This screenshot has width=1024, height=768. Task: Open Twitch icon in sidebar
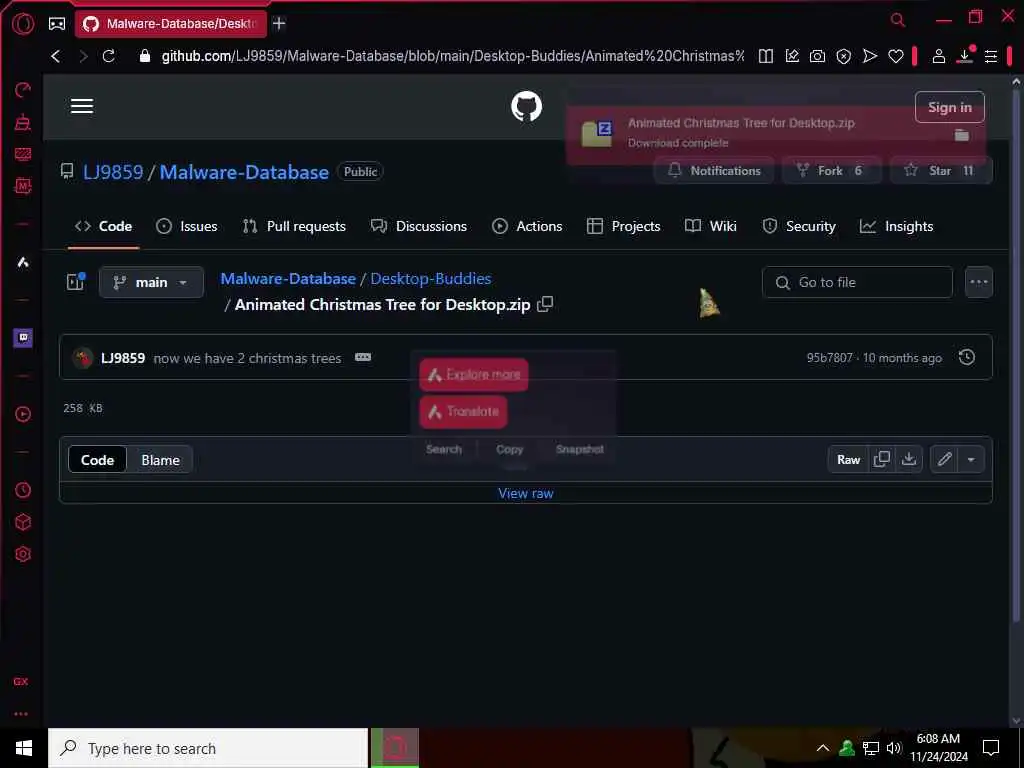point(23,338)
